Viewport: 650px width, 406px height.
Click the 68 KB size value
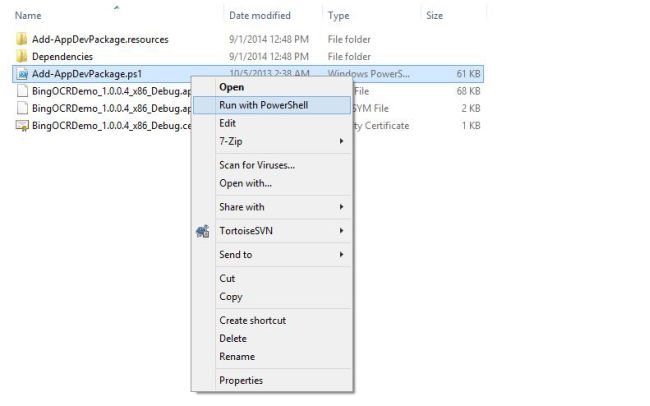[x=468, y=91]
